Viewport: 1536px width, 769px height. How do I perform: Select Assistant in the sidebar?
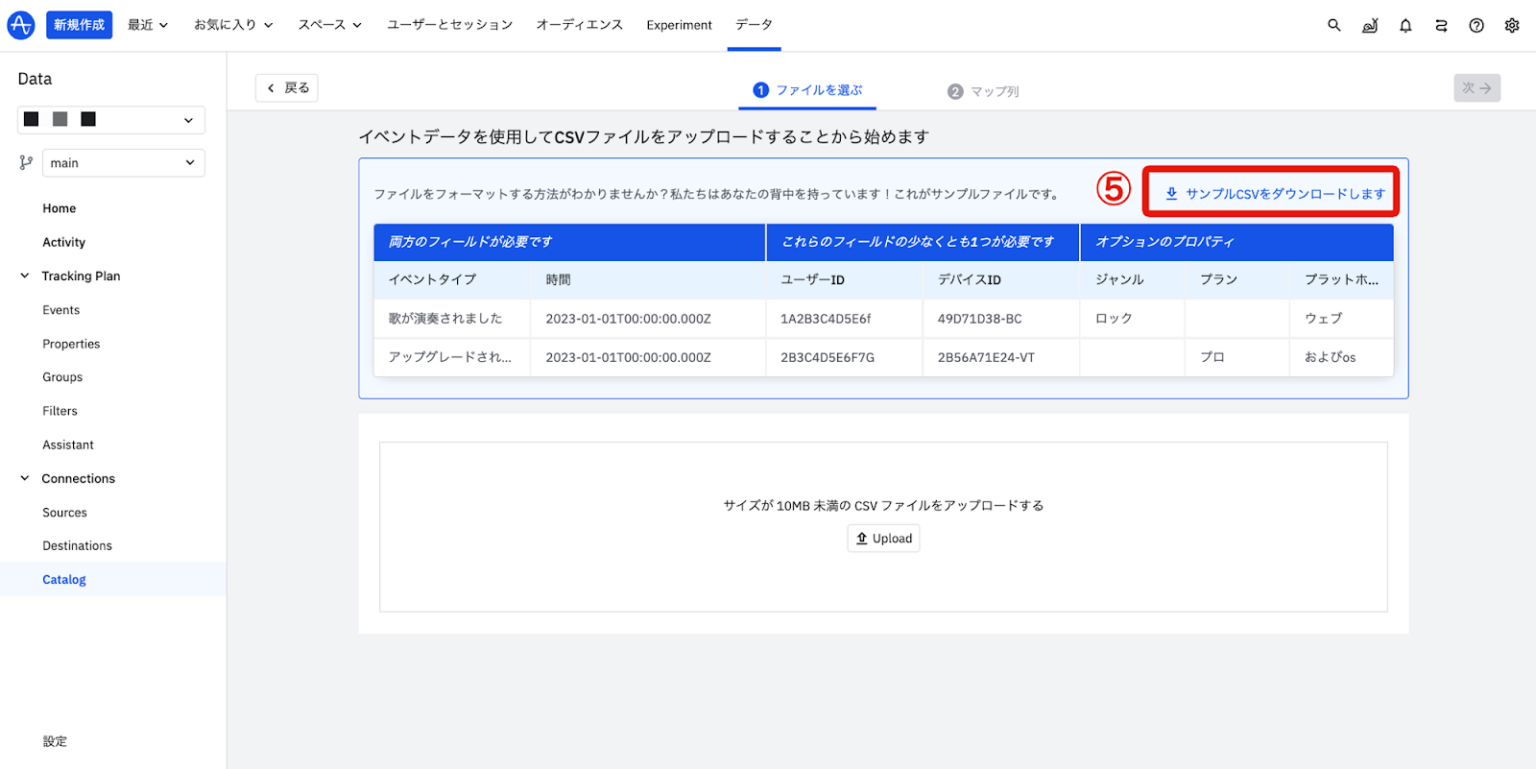[x=67, y=444]
